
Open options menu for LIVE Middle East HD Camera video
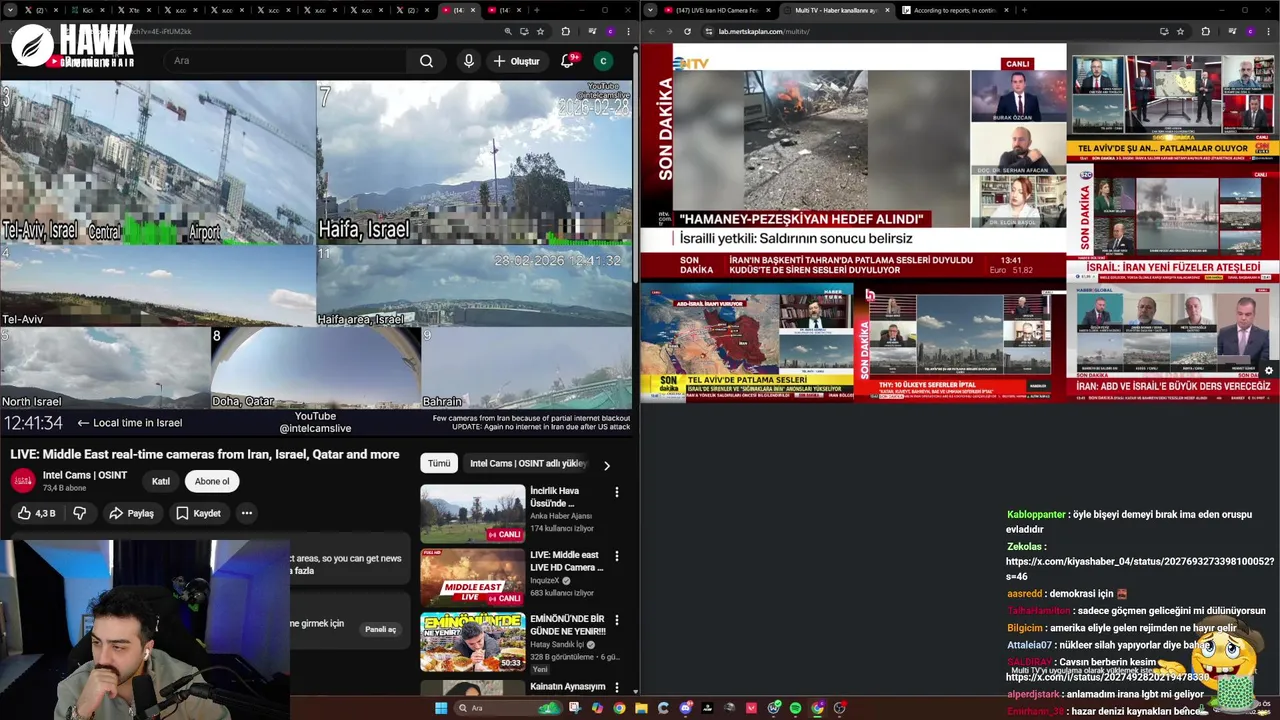tap(617, 556)
